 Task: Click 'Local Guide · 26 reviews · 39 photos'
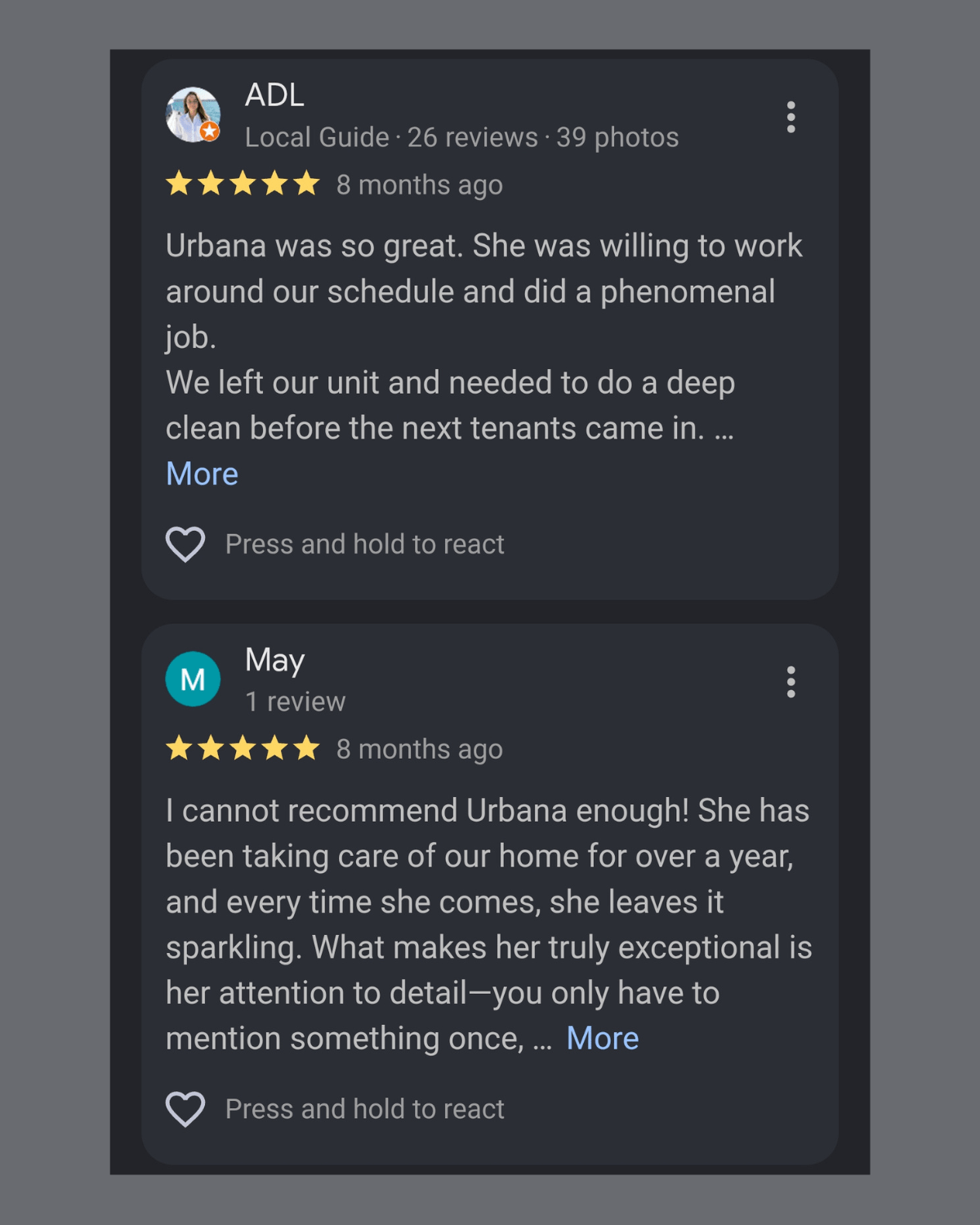click(462, 137)
